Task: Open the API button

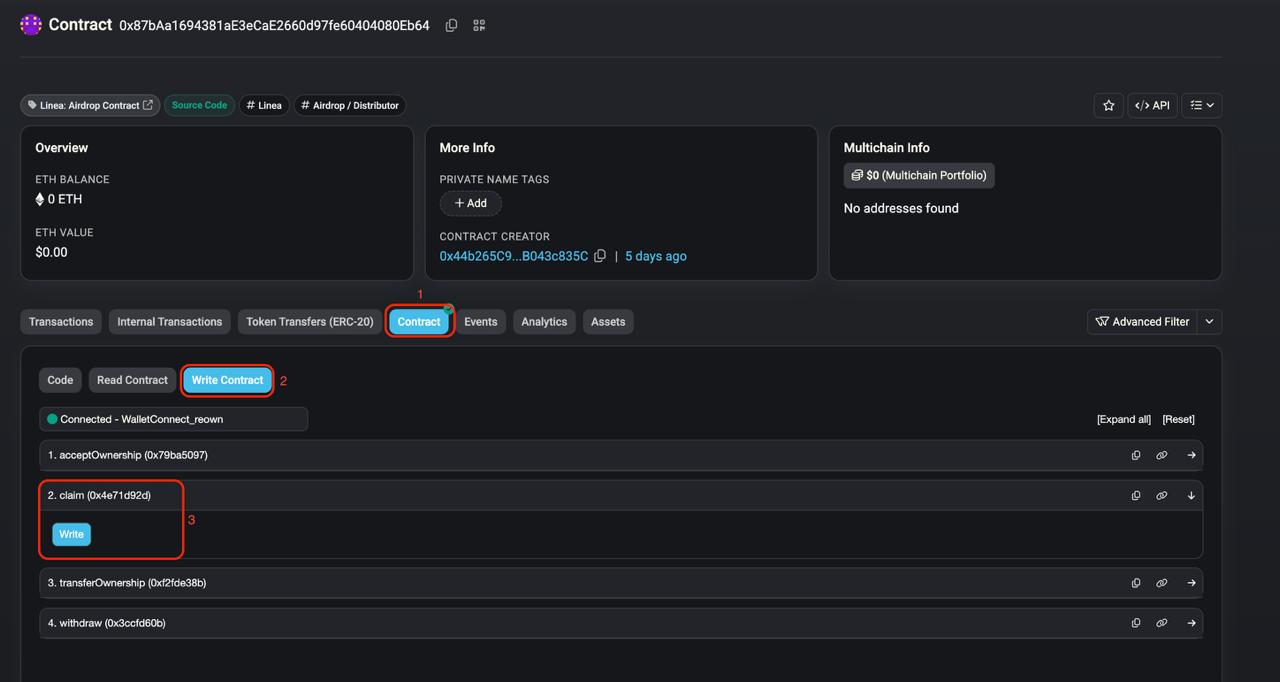Action: point(1152,105)
